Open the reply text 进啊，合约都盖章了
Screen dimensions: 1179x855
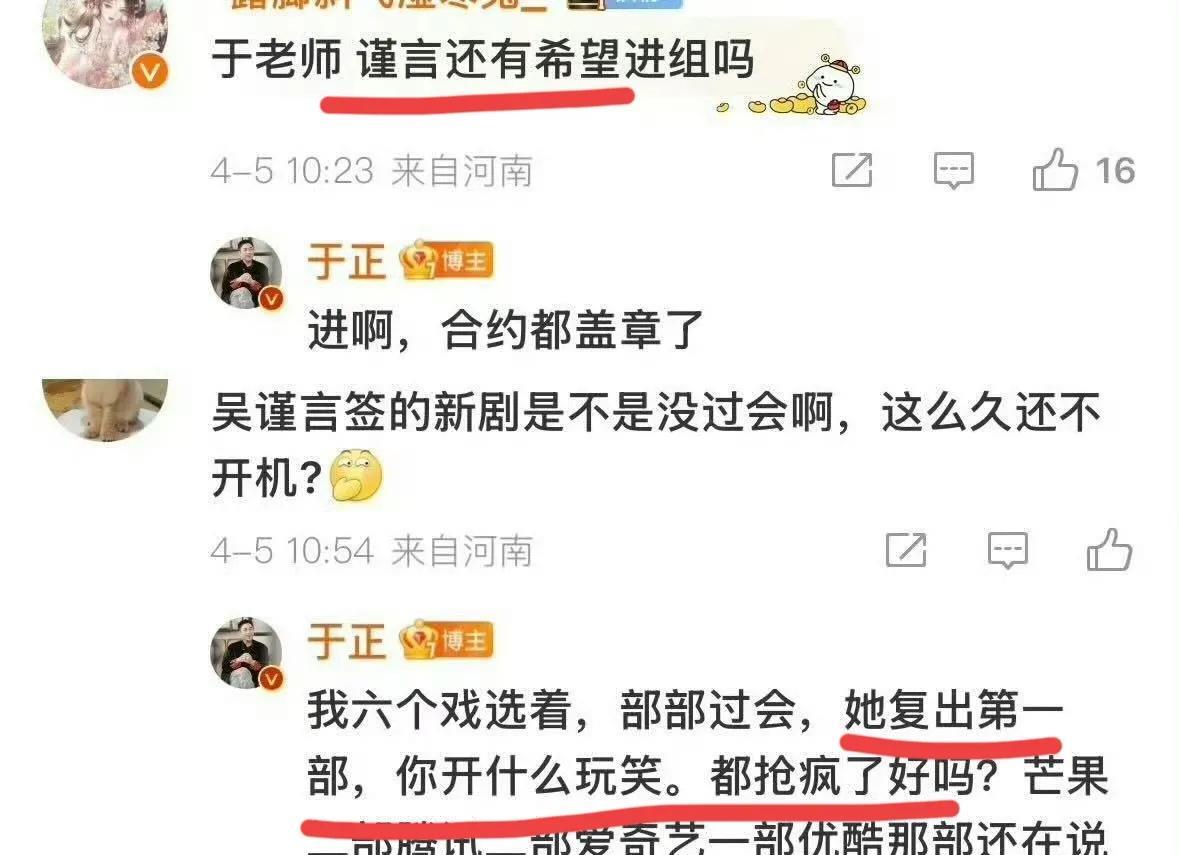click(505, 330)
